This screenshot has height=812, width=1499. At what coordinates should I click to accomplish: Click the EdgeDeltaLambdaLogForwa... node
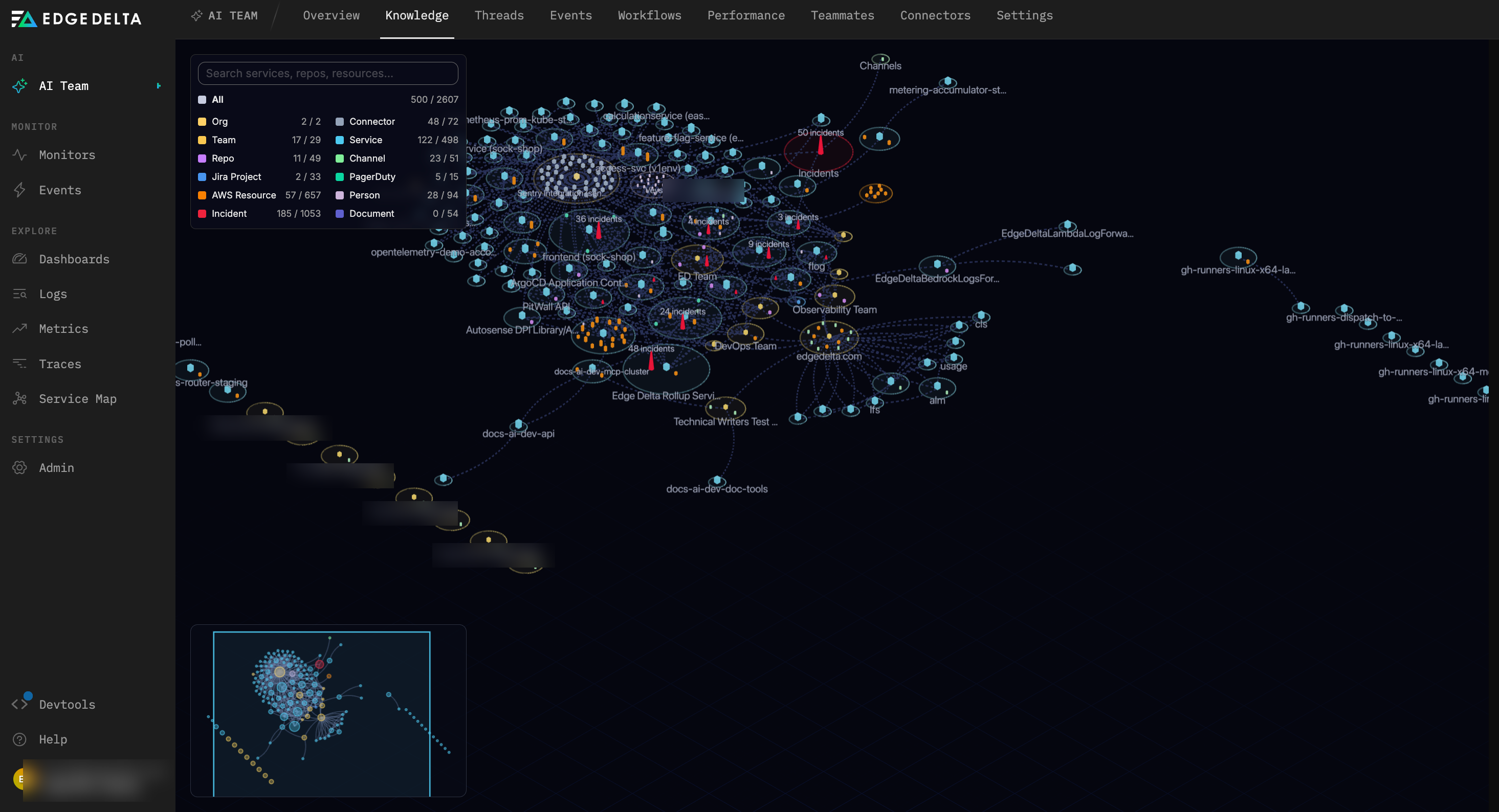(x=1067, y=225)
